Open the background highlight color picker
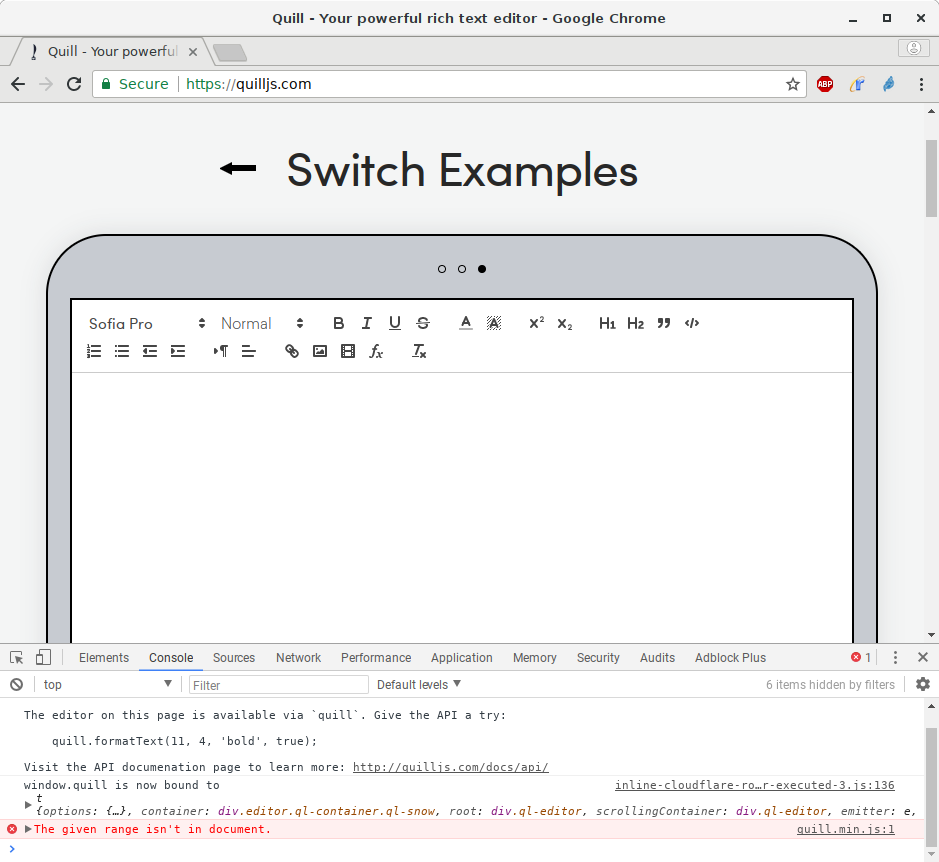 coord(493,323)
